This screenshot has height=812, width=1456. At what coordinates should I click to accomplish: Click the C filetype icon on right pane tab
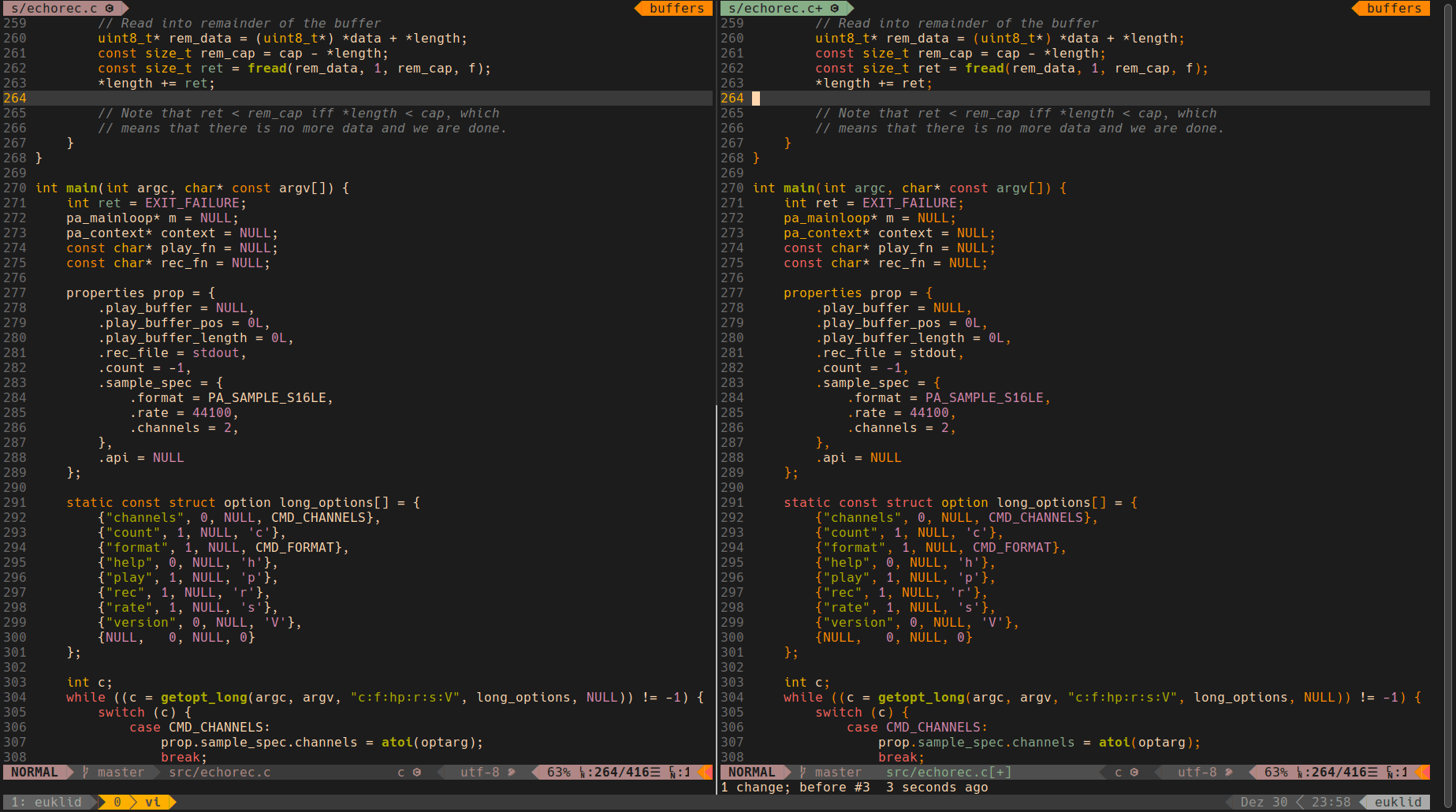[835, 8]
